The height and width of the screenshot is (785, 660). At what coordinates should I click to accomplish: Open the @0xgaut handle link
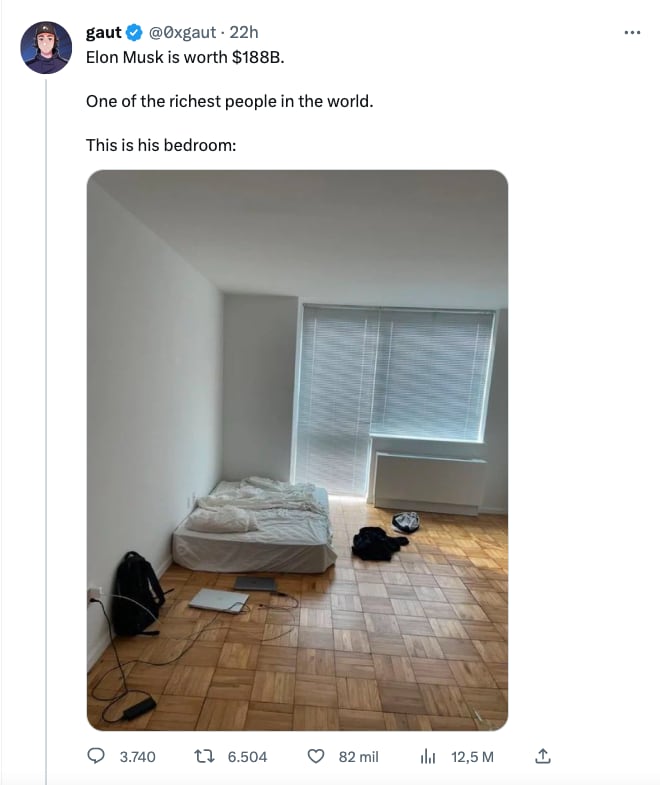click(x=182, y=33)
